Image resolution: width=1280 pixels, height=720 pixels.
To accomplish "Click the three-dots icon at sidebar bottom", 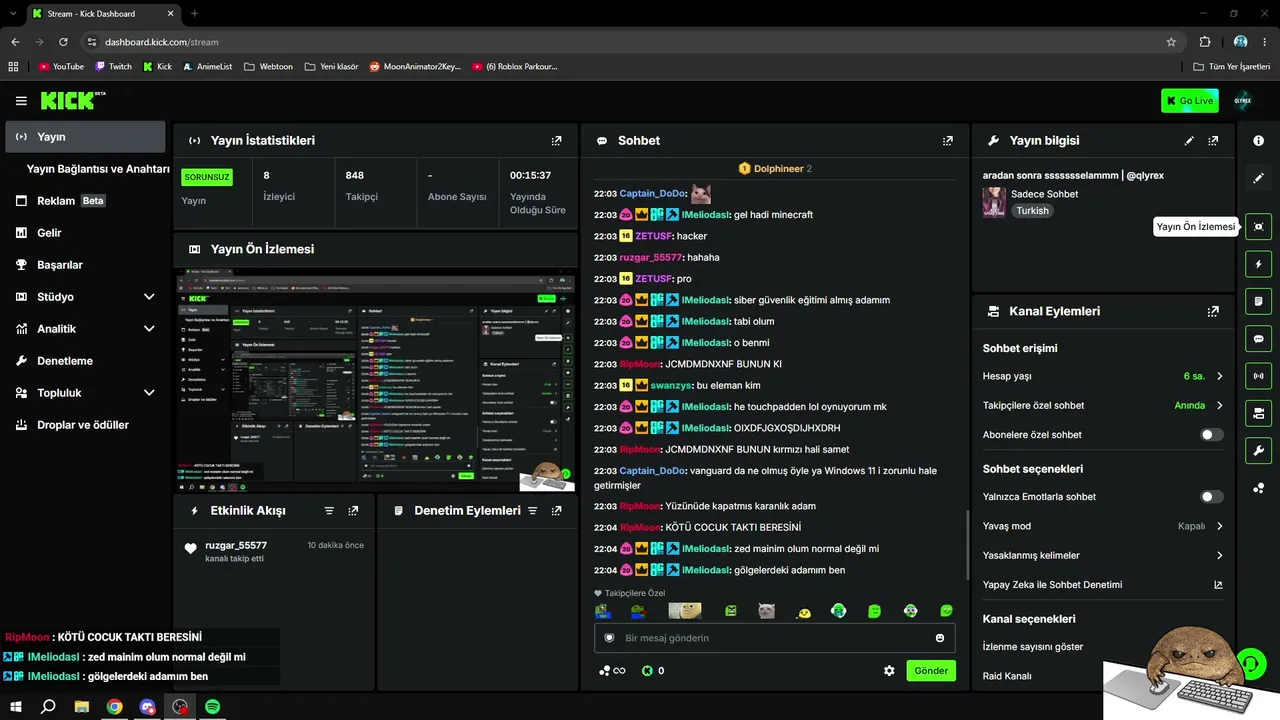I will 1258,488.
